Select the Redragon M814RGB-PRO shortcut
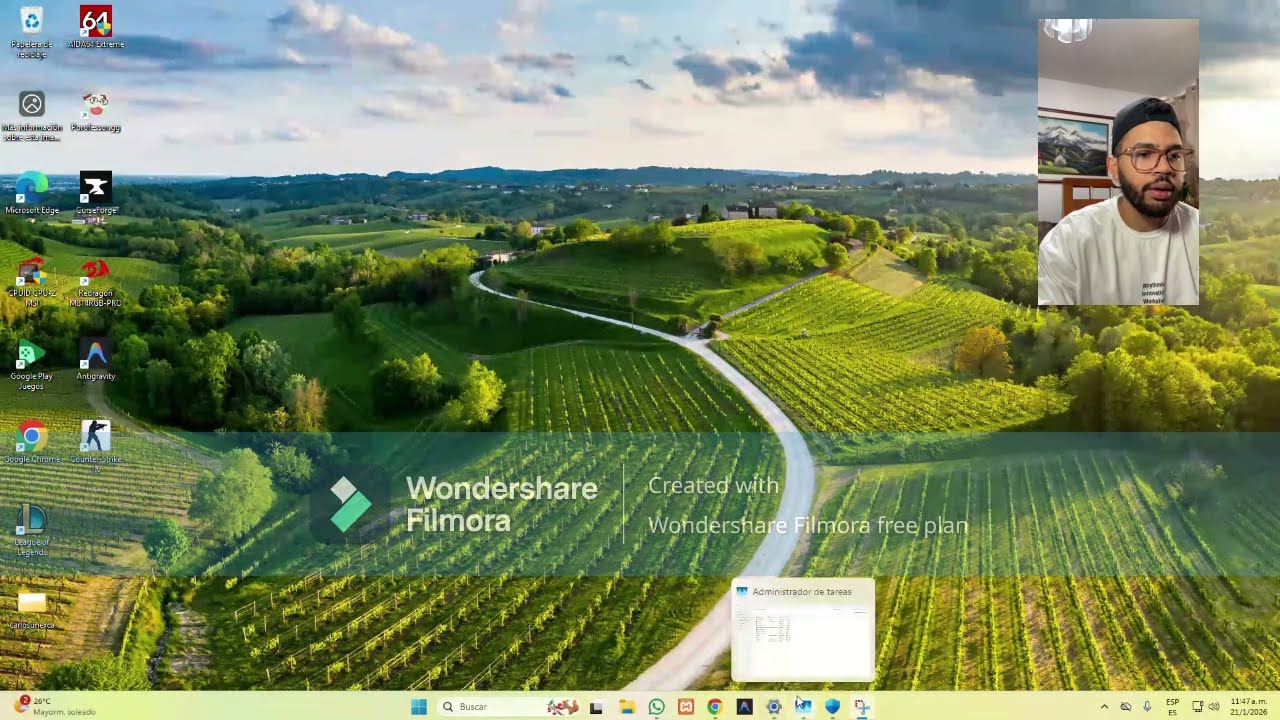 coord(96,282)
